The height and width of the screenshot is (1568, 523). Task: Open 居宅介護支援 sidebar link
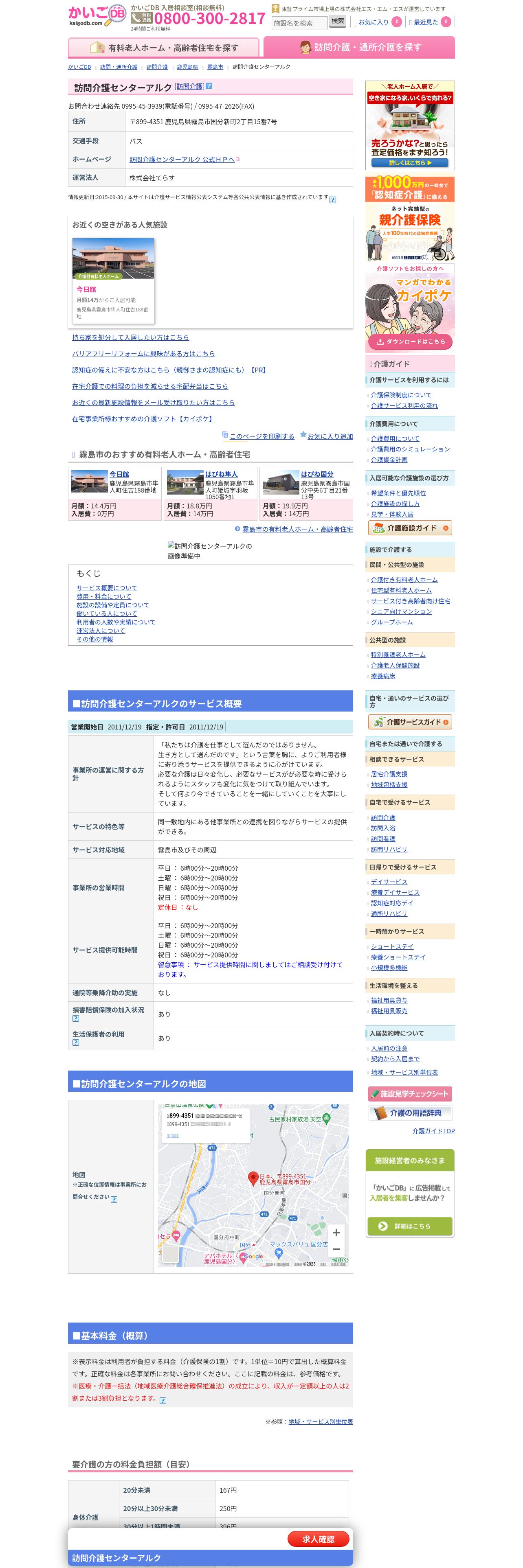pos(389,774)
